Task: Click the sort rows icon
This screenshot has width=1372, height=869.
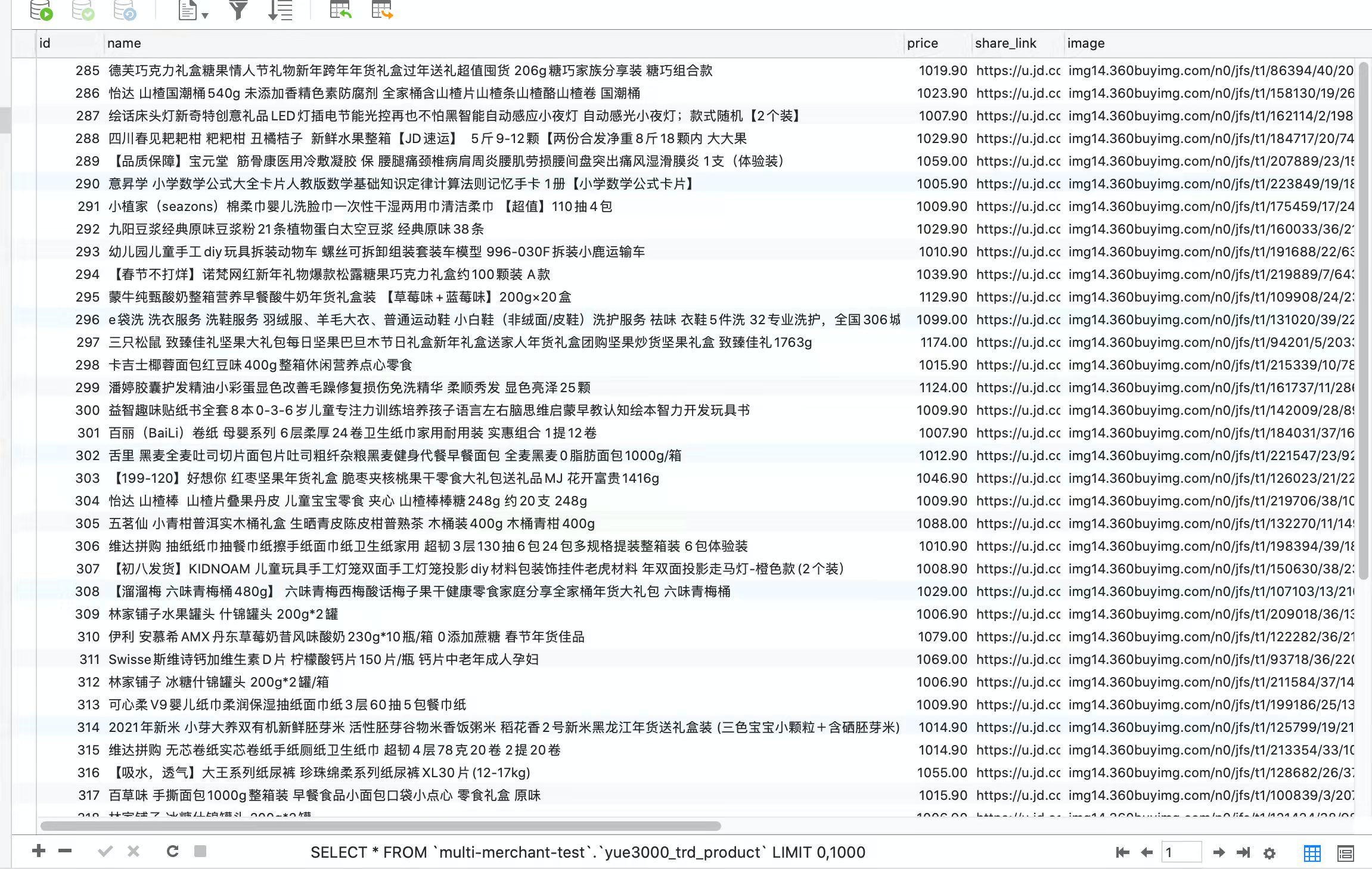Action: [x=280, y=10]
